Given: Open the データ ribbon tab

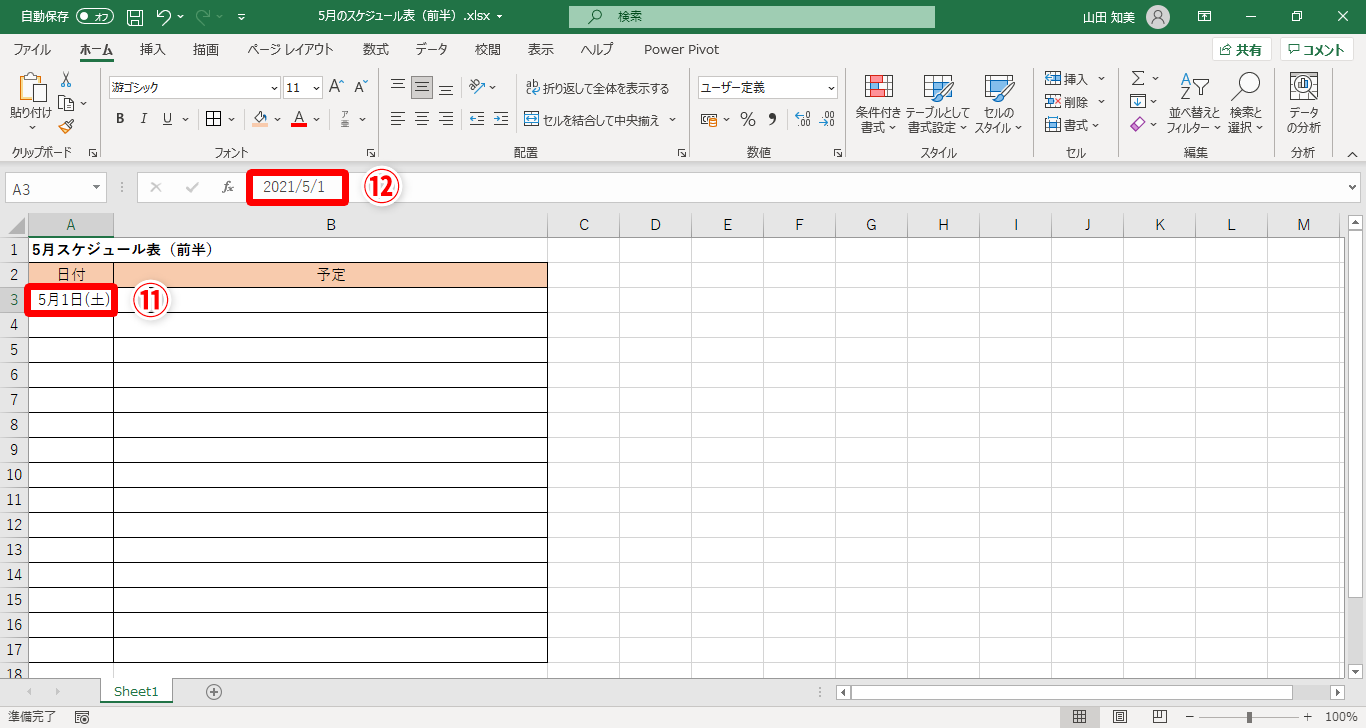Looking at the screenshot, I should pyautogui.click(x=432, y=49).
